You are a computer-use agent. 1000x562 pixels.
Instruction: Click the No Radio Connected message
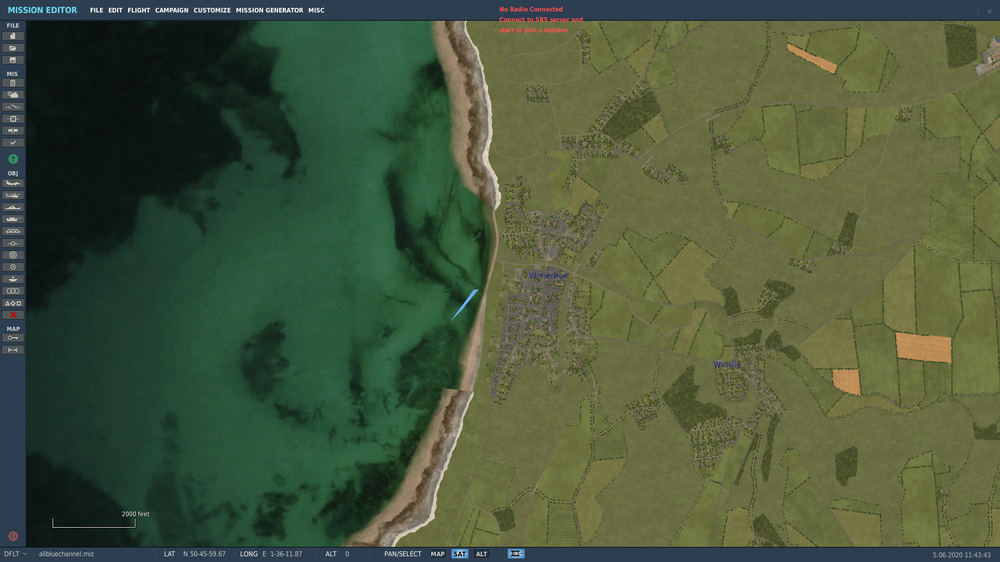(531, 10)
